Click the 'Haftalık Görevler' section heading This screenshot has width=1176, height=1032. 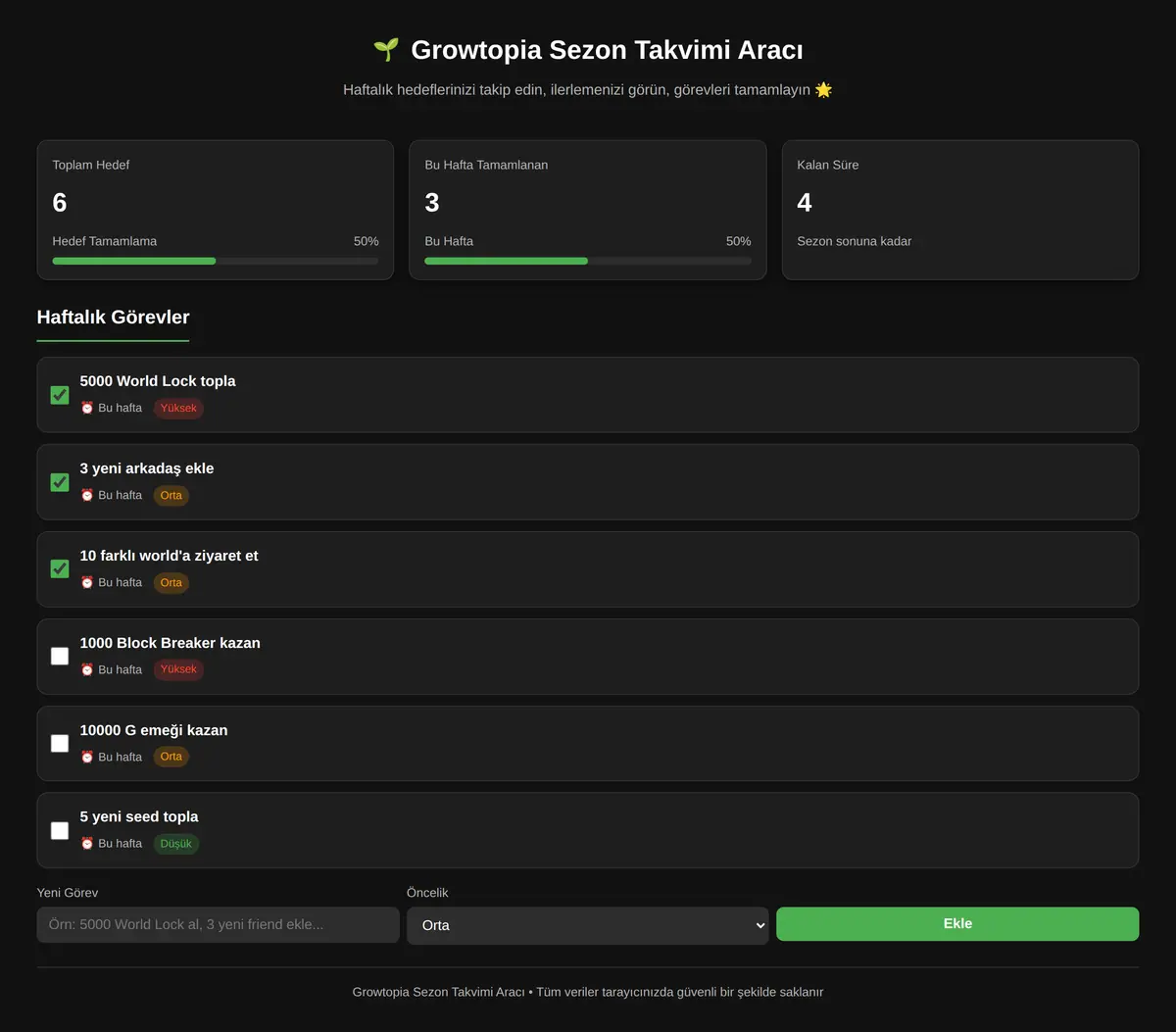click(x=114, y=317)
